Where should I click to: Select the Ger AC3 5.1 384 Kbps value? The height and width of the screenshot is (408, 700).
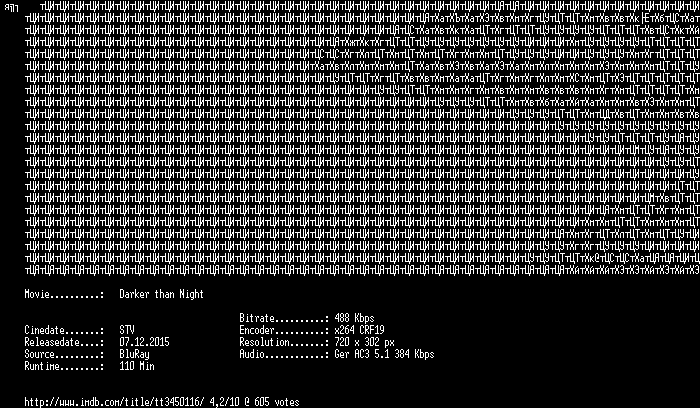pyautogui.click(x=384, y=354)
